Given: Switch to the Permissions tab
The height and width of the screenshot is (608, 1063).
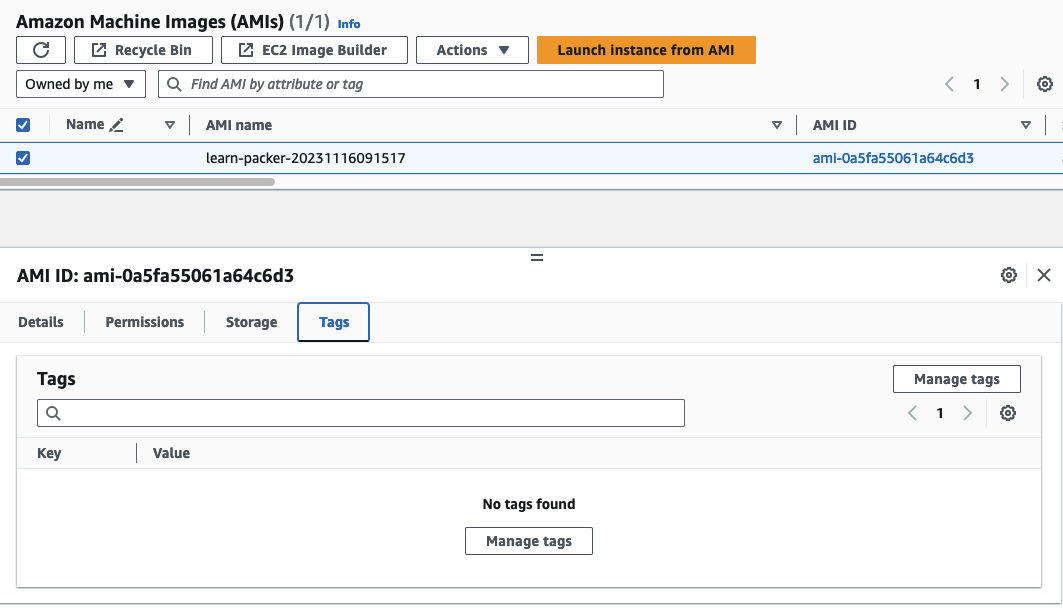Looking at the screenshot, I should tap(145, 322).
